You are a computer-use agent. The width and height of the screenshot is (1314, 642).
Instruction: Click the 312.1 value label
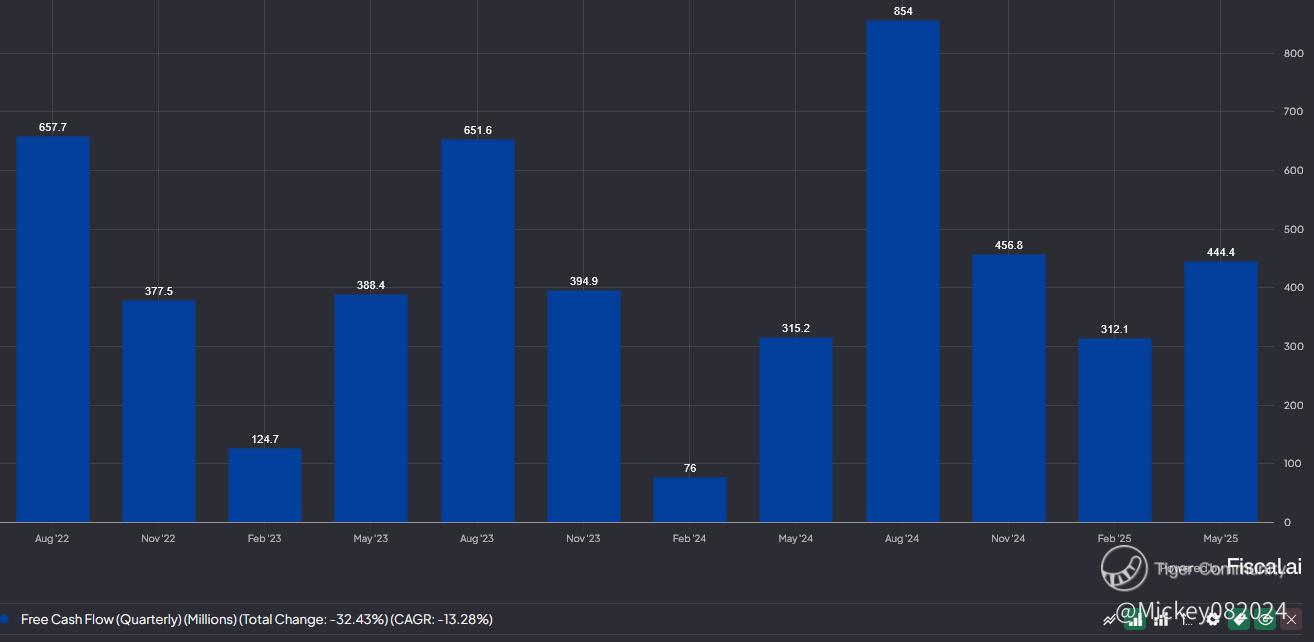[x=1115, y=330]
